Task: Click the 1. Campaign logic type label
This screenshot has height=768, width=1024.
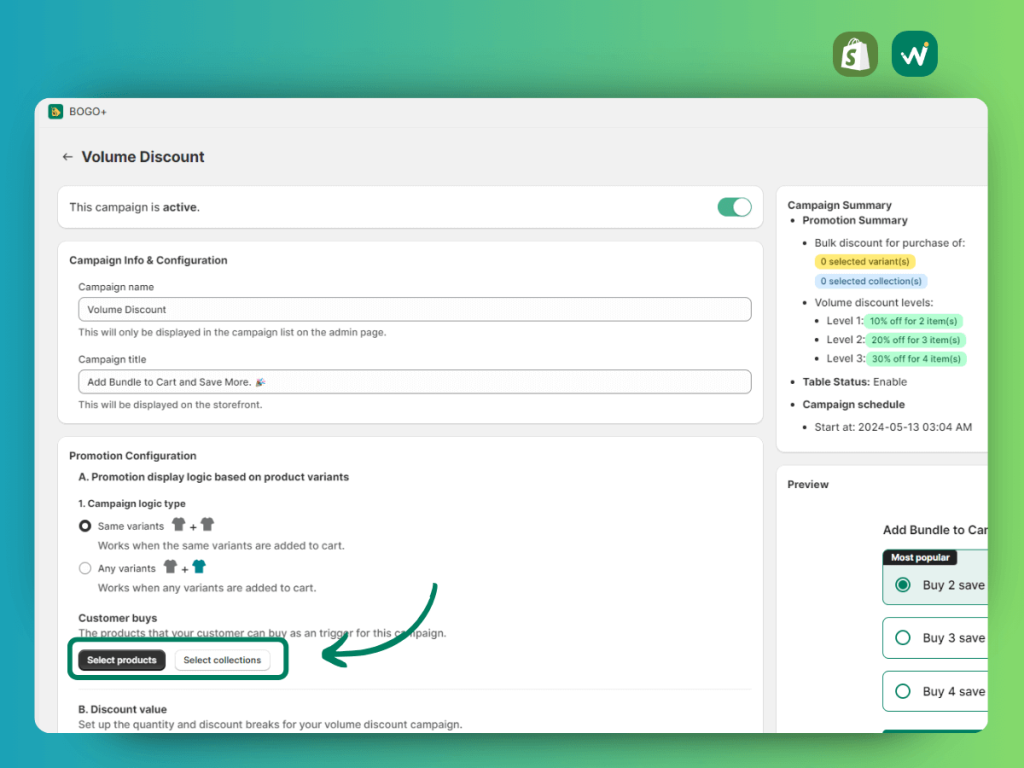Action: click(132, 504)
